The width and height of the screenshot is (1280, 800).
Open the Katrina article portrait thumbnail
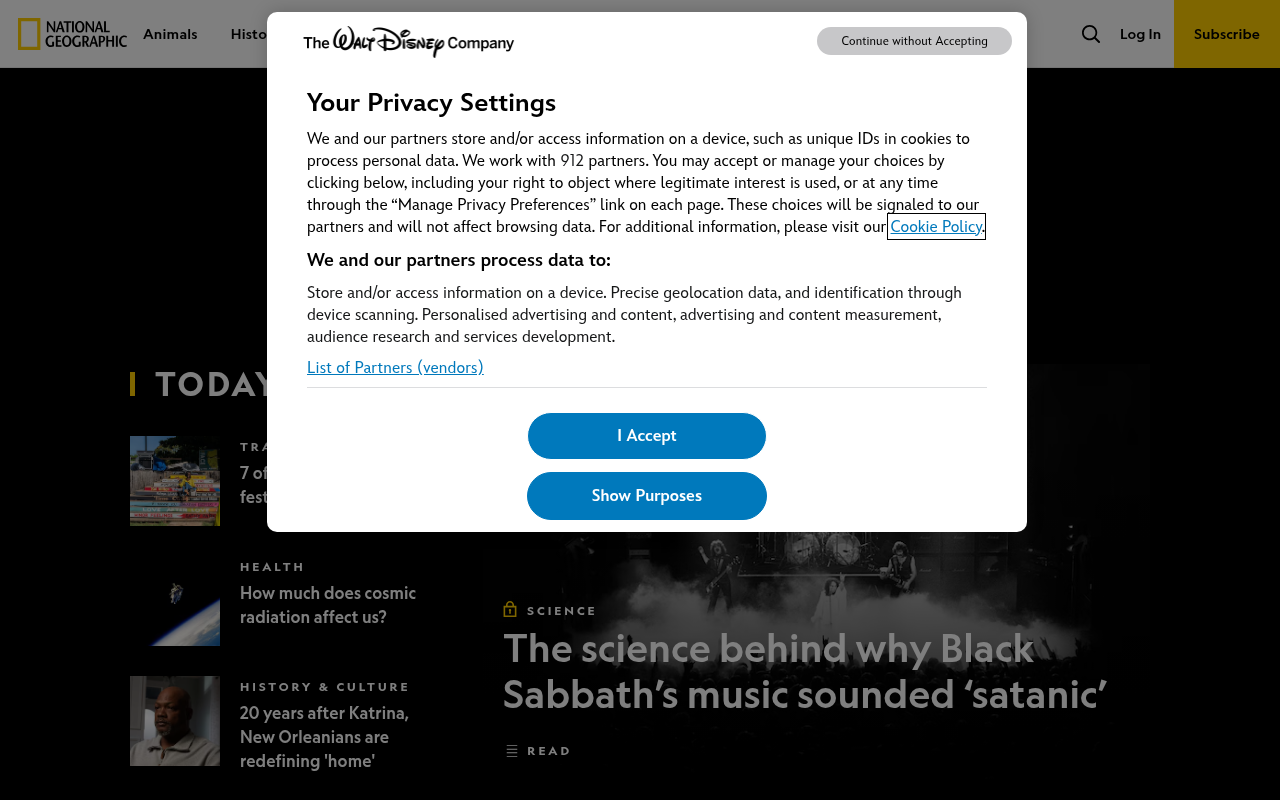click(175, 721)
